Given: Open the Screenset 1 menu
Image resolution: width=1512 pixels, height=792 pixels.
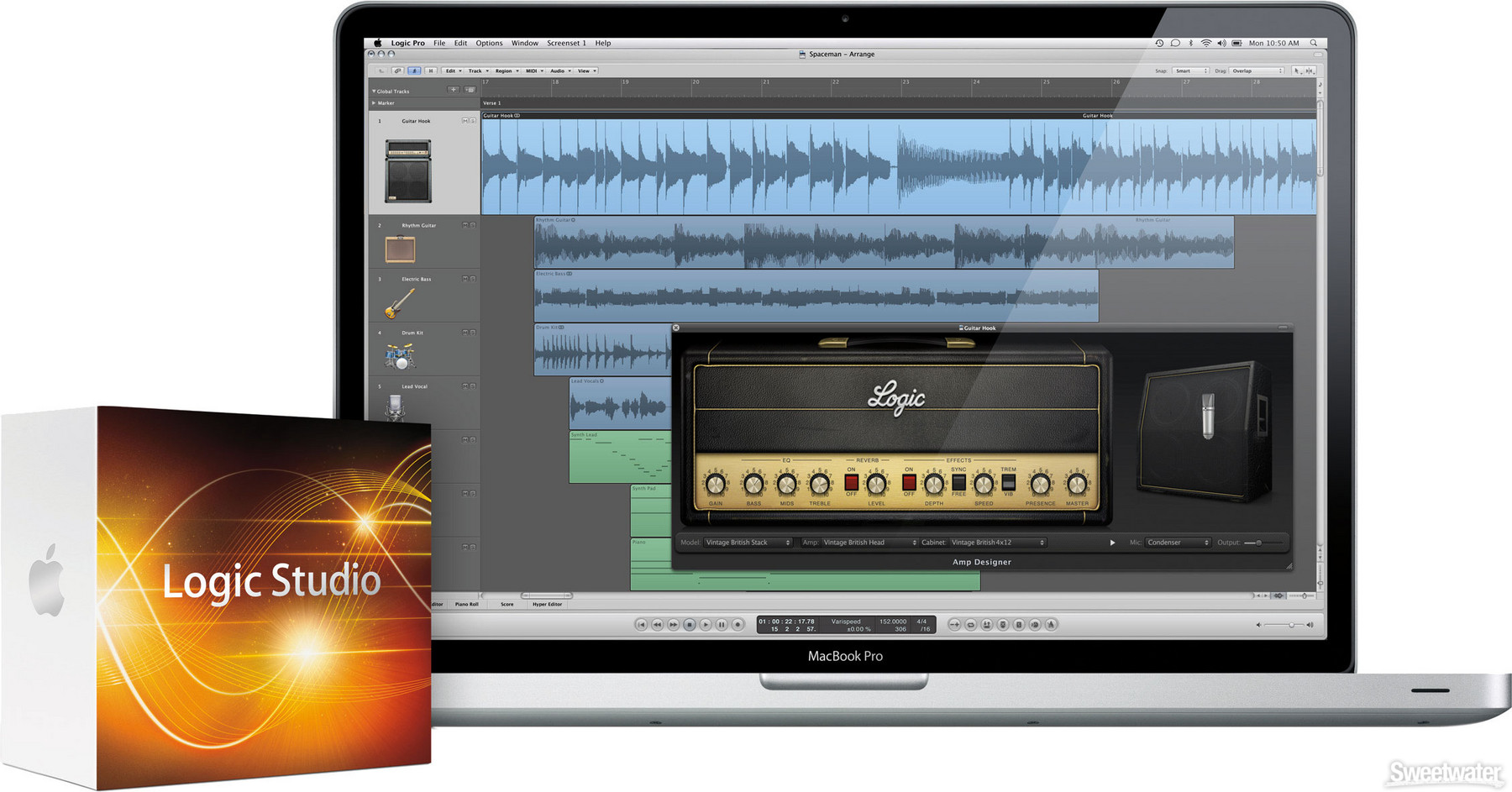Looking at the screenshot, I should (566, 43).
